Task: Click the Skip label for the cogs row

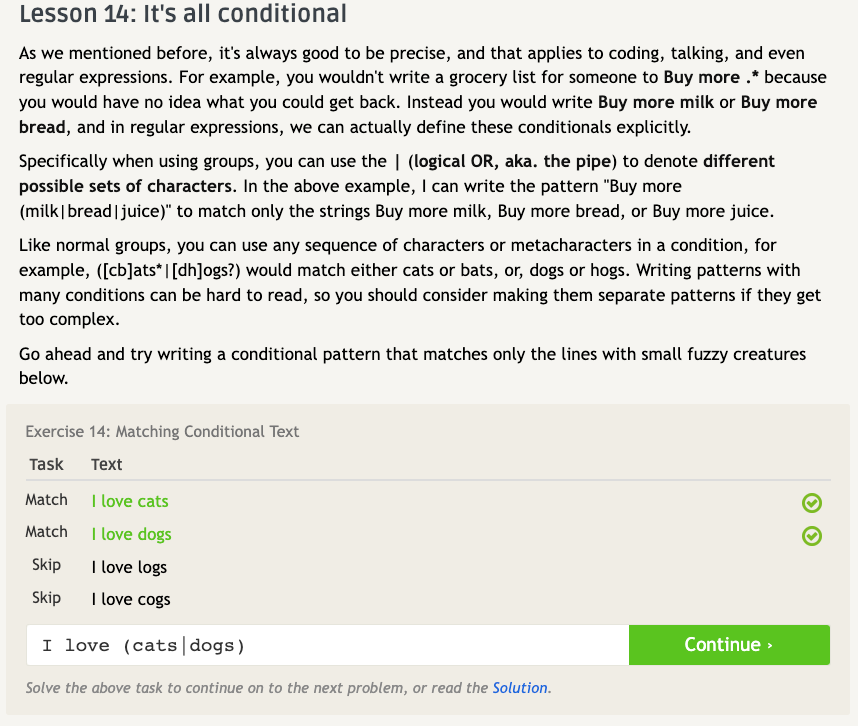Action: 46,598
